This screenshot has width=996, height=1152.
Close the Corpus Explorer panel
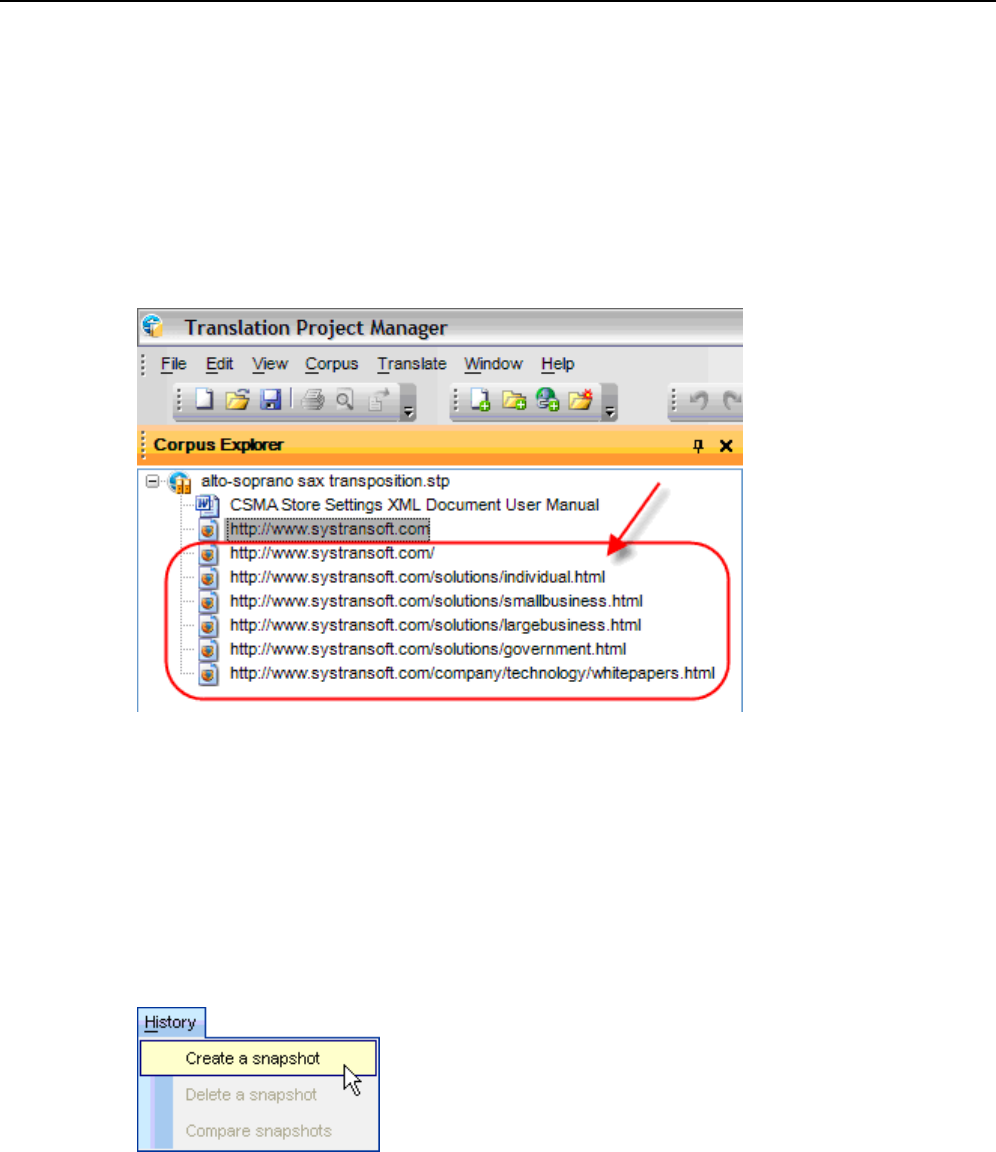tap(726, 446)
